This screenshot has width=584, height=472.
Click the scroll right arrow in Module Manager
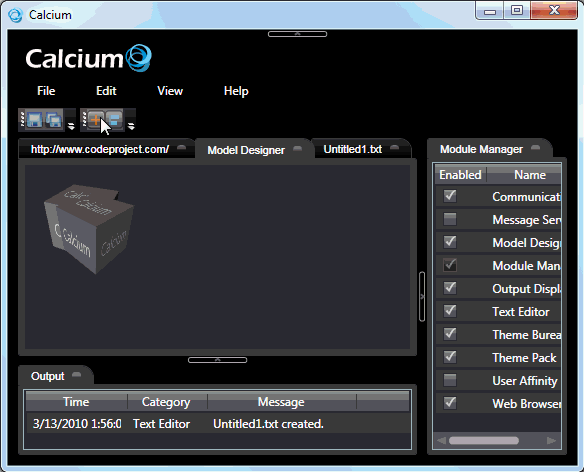pyautogui.click(x=552, y=441)
